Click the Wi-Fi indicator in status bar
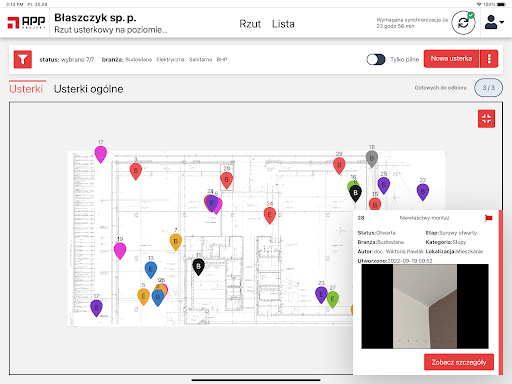512x384 pixels. [479, 4]
